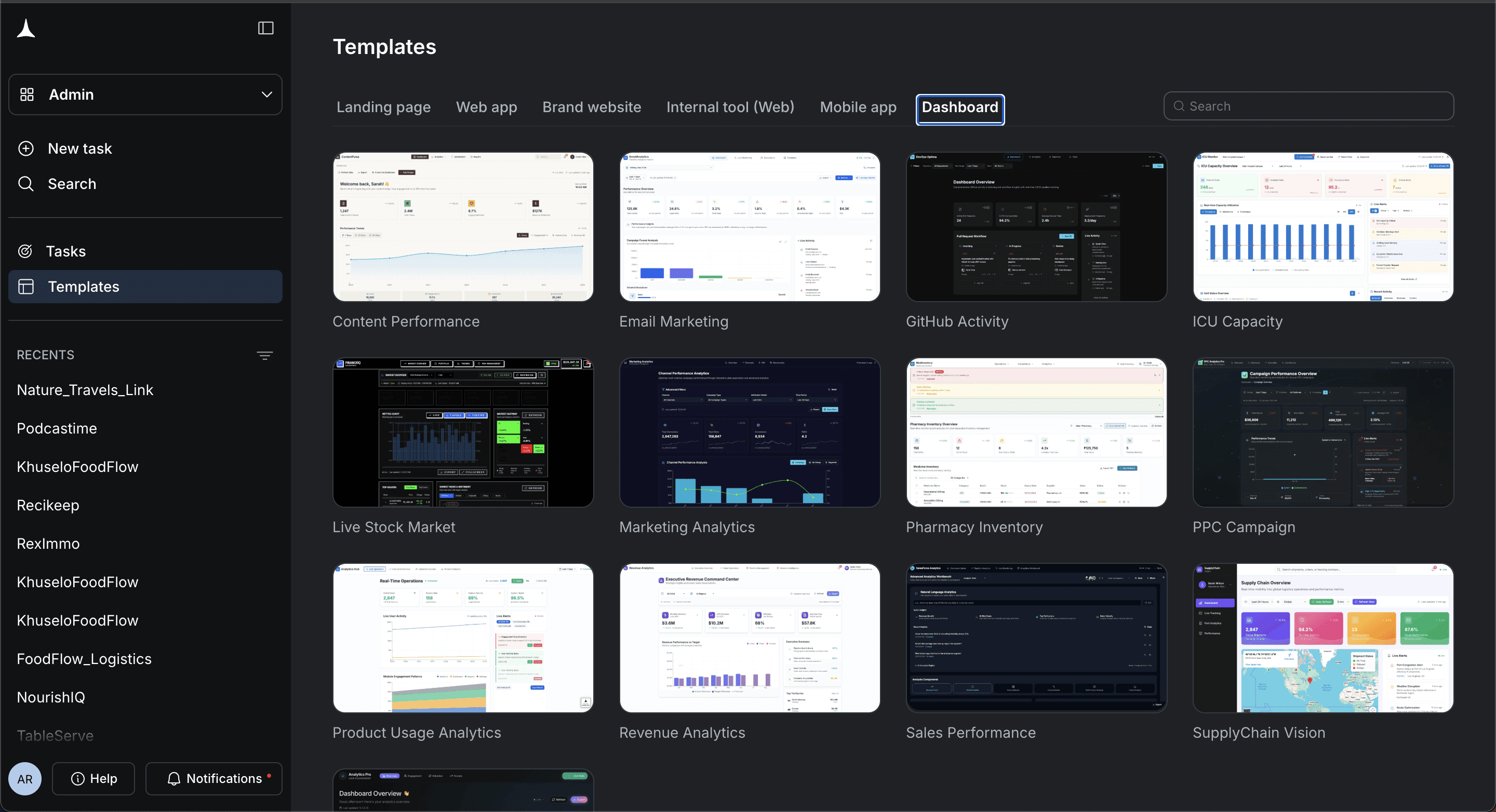Open the Nature_Travels_Link recent item
Viewport: 1496px width, 812px height.
tap(85, 390)
